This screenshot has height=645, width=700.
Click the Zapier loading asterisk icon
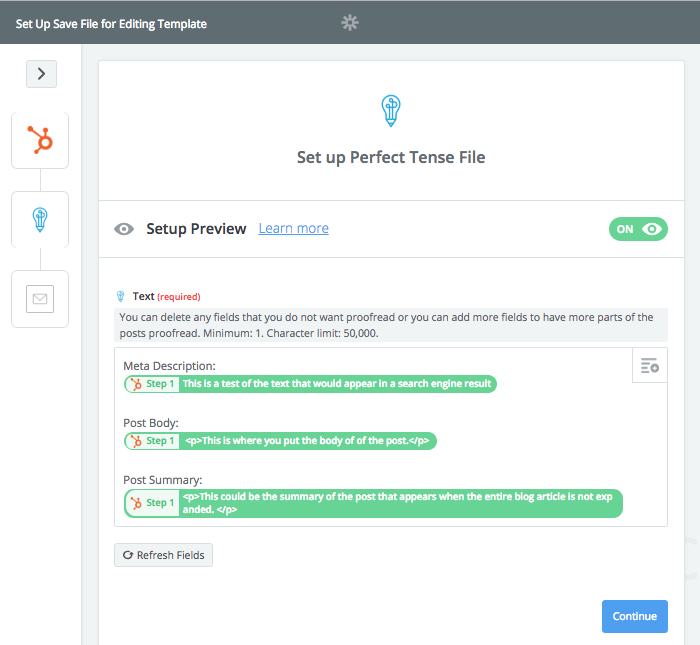tap(350, 22)
